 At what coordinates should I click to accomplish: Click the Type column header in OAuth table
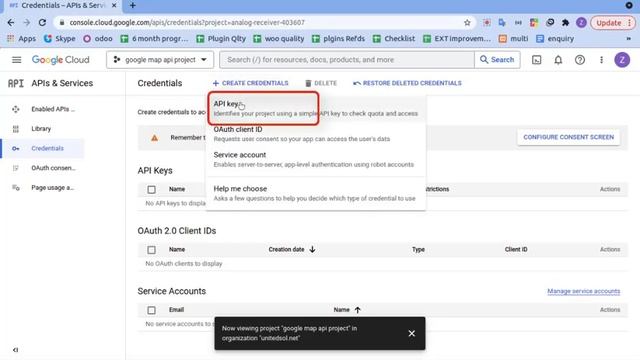coord(418,249)
